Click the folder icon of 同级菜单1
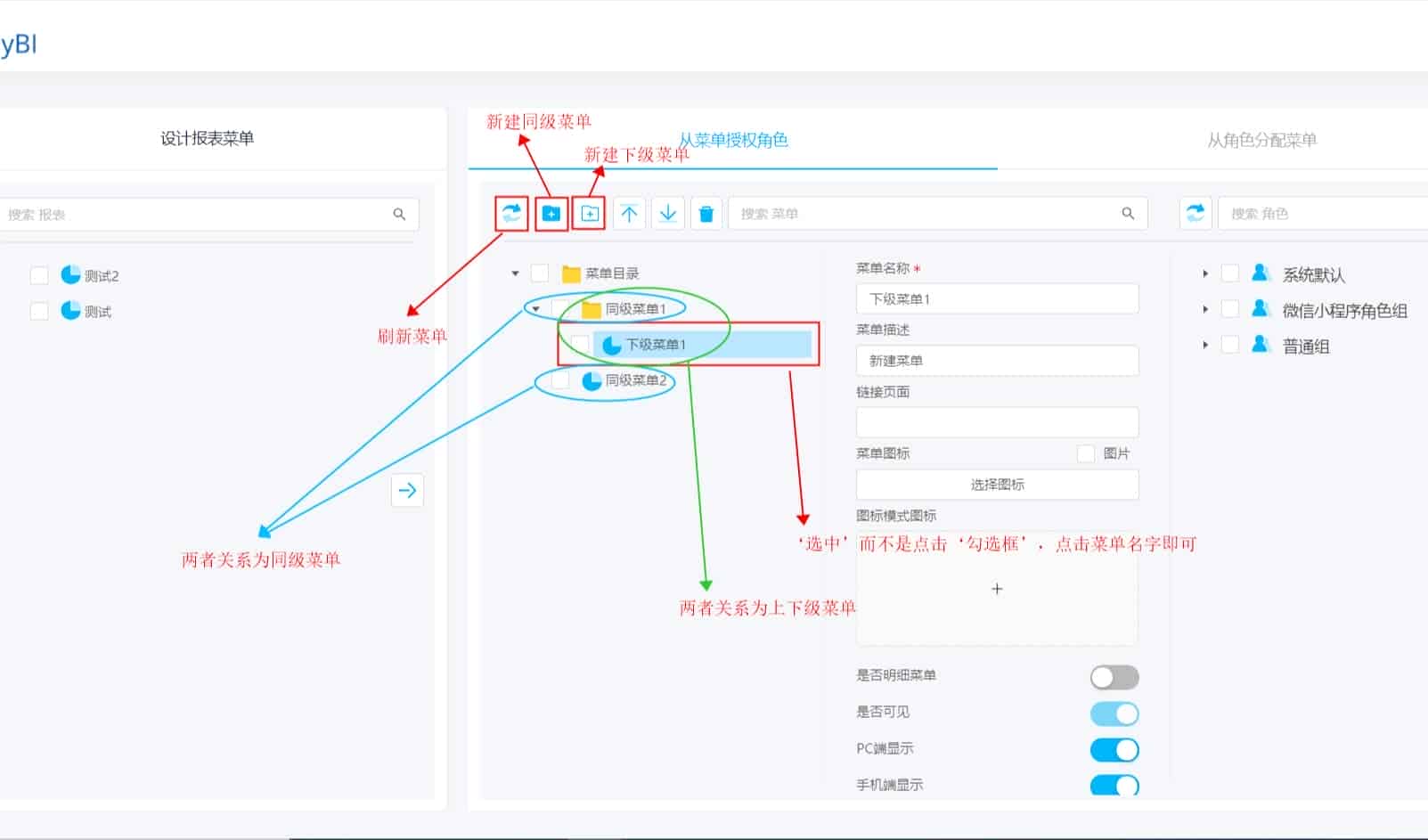 pyautogui.click(x=591, y=309)
